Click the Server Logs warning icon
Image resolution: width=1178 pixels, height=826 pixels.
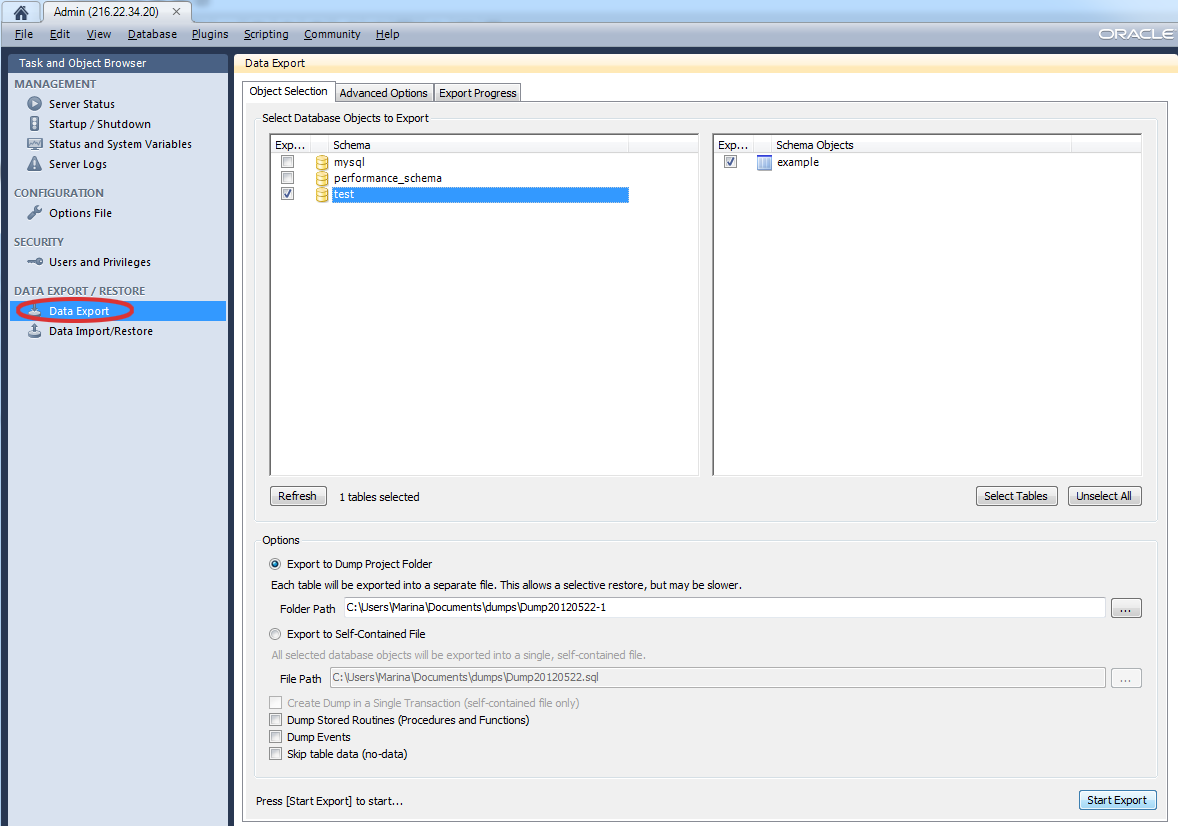pos(35,164)
